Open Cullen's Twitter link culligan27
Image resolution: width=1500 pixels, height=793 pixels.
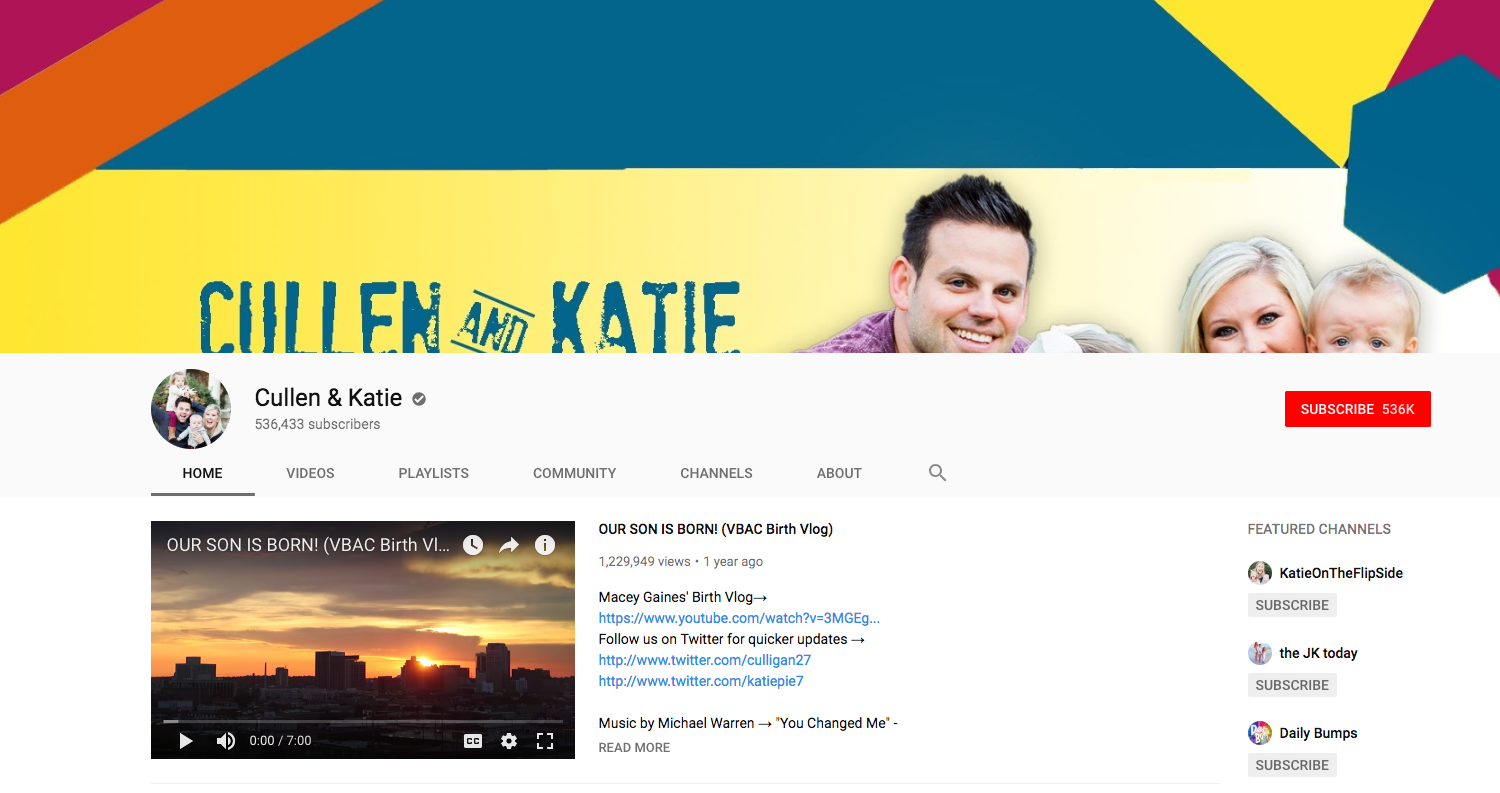click(x=704, y=659)
